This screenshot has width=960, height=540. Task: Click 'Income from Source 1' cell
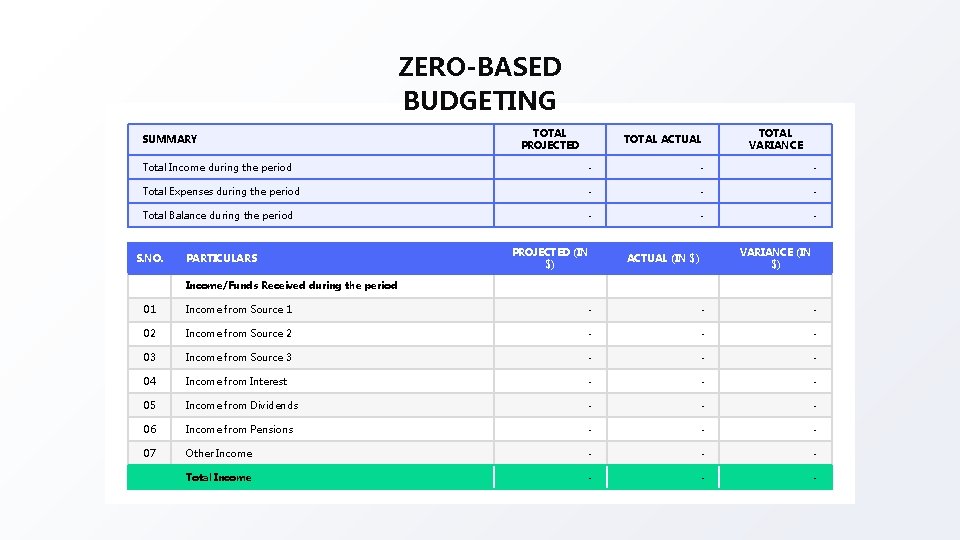coord(332,309)
